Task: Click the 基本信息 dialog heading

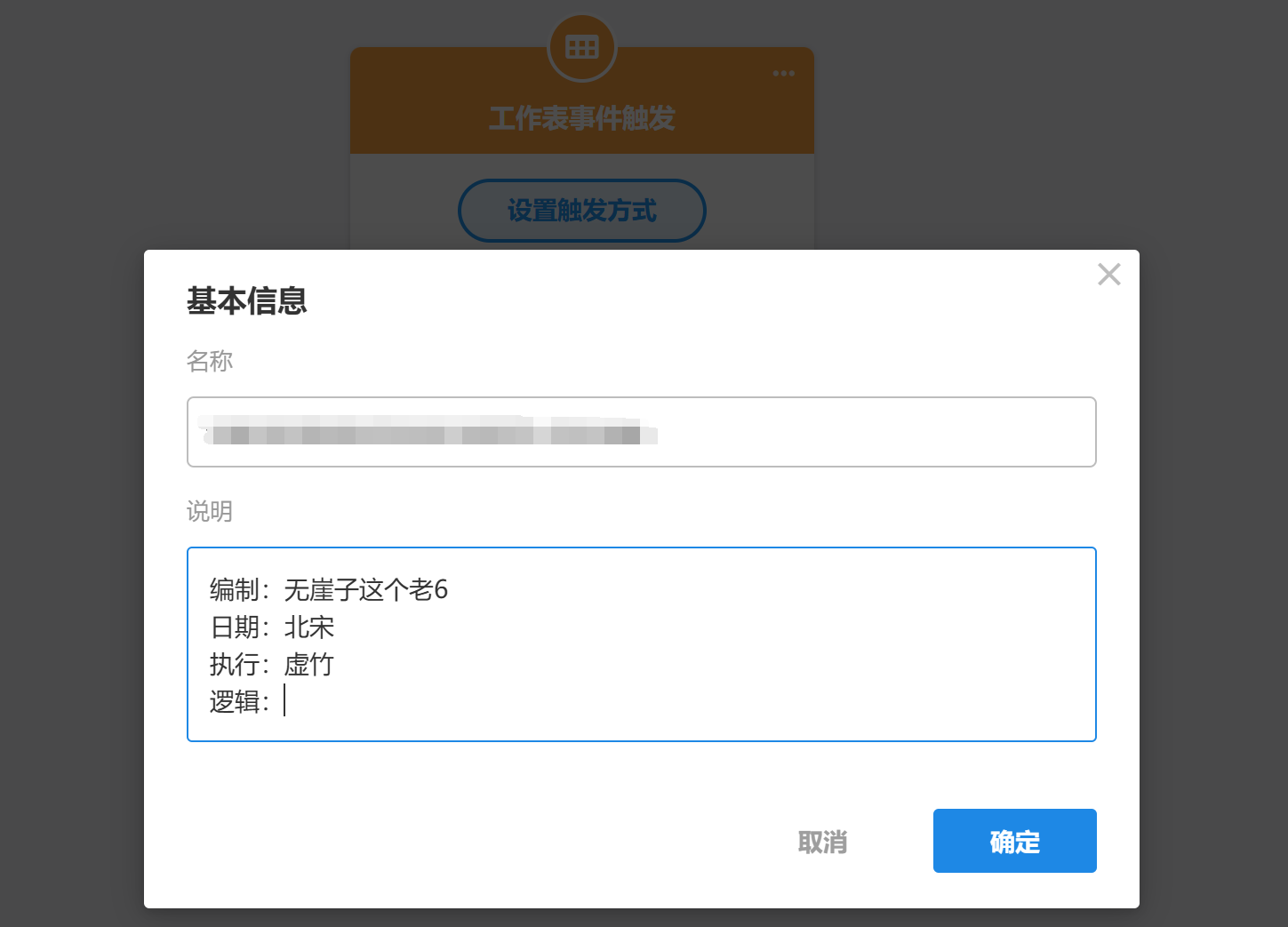Action: [247, 301]
